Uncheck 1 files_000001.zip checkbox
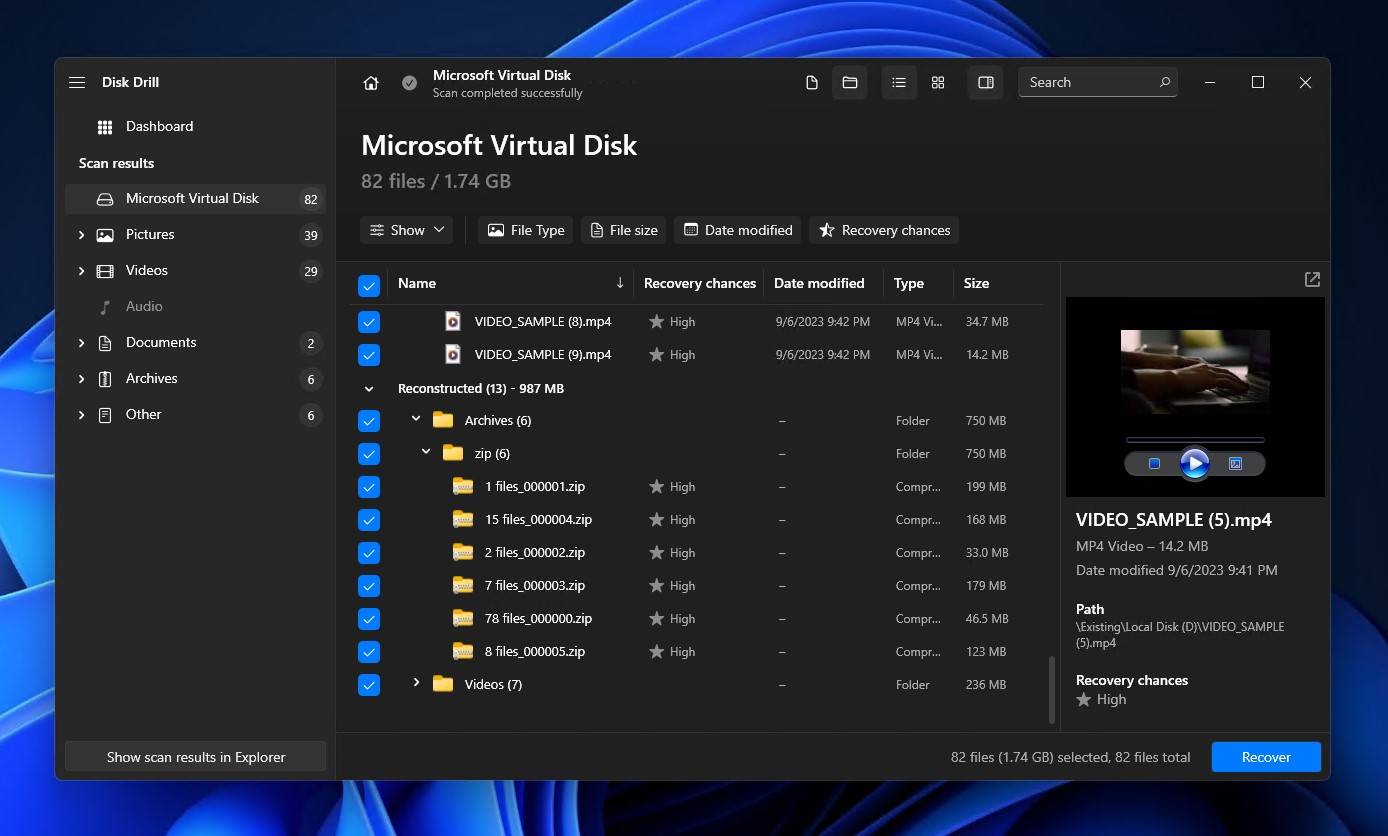The width and height of the screenshot is (1388, 836). [369, 487]
